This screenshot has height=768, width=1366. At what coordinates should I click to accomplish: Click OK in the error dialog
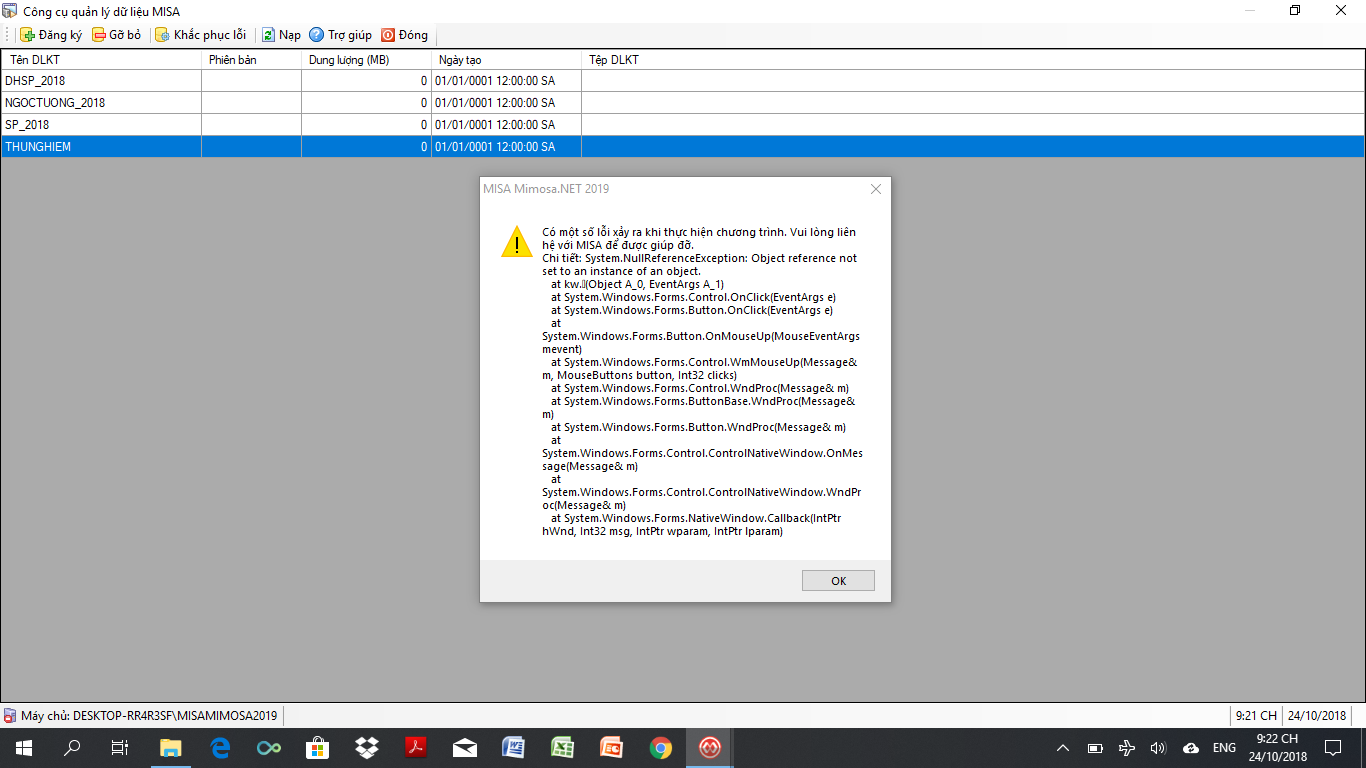[838, 581]
